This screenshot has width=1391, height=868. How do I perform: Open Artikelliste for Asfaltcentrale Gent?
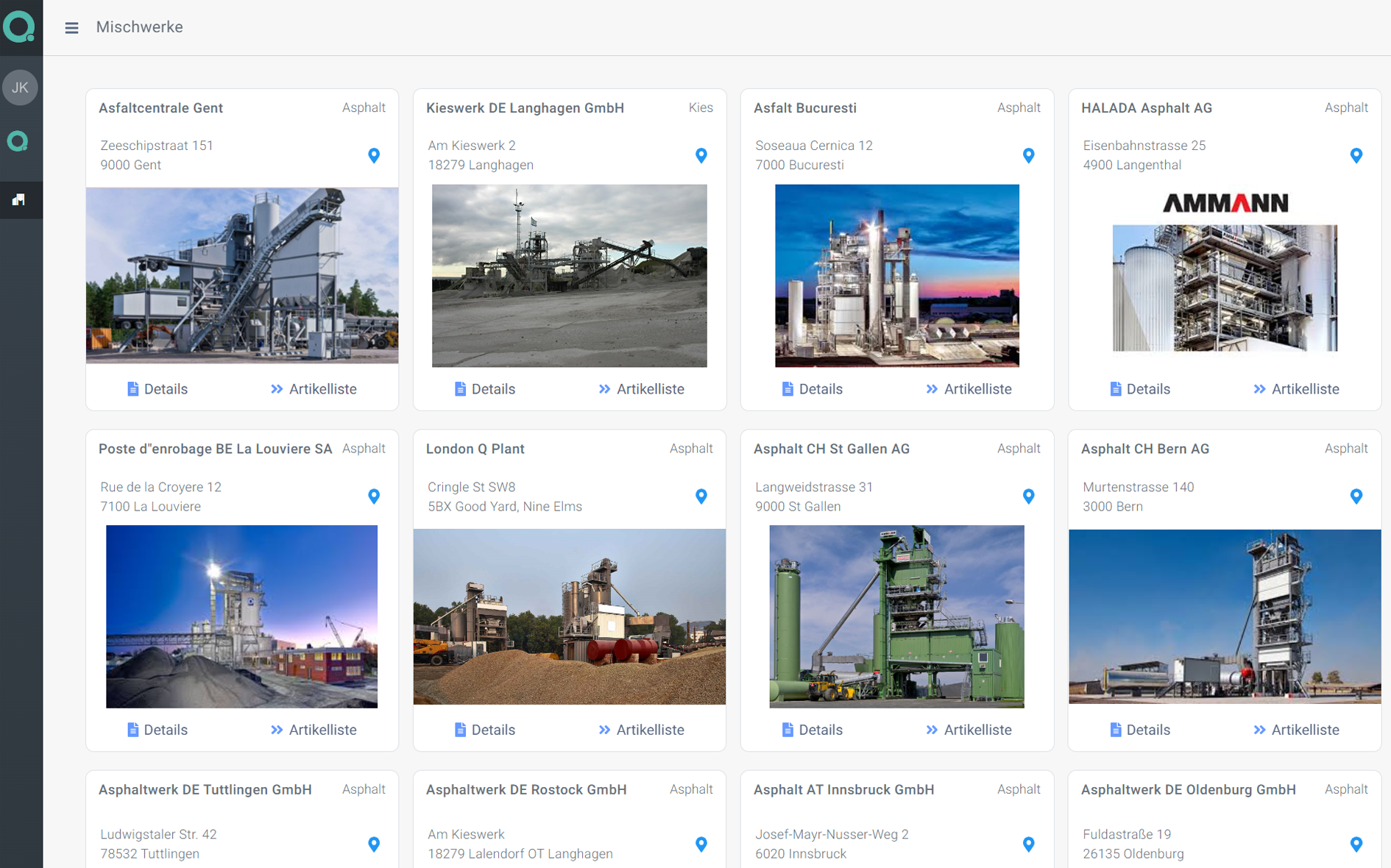[314, 389]
